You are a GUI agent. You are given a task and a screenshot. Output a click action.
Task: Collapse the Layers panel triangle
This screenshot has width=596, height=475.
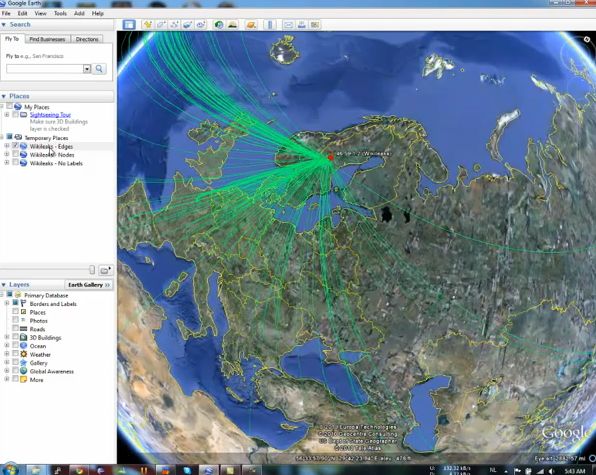pos(4,285)
